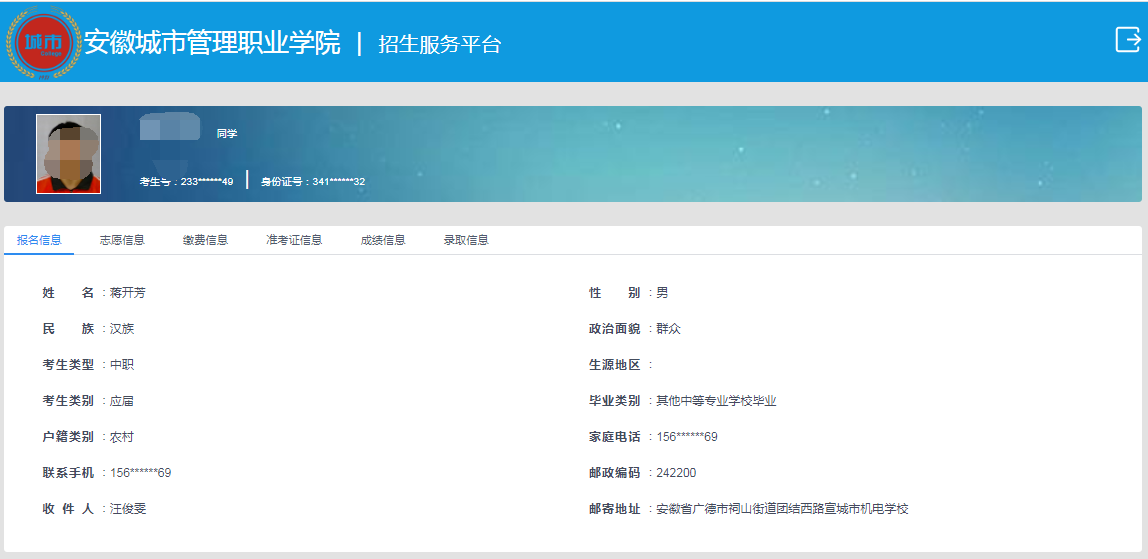Select the name value 蒋开芳
Image resolution: width=1148 pixels, height=559 pixels.
pos(128,293)
